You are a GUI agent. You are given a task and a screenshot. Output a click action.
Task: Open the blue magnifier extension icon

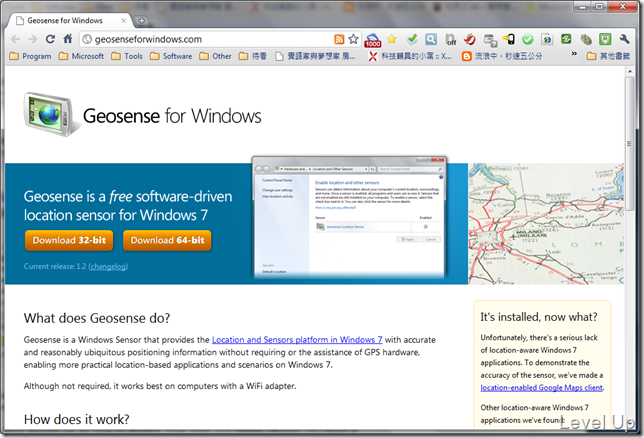431,39
